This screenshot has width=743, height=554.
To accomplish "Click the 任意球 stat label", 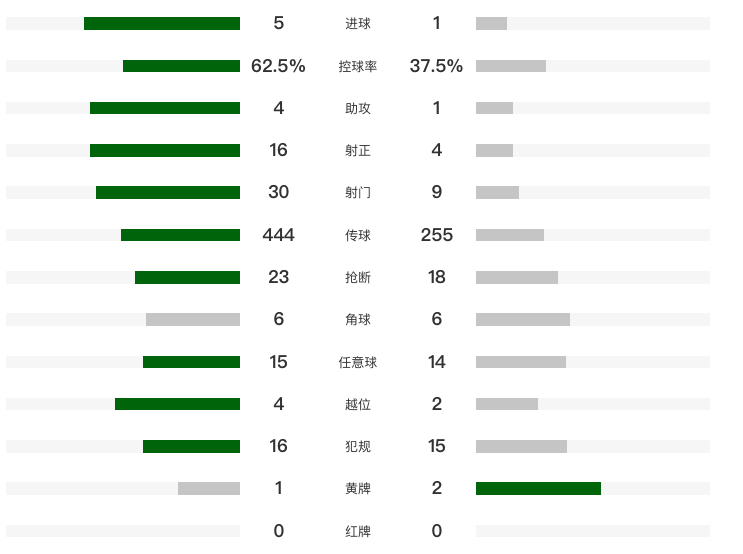I will 357,362.
